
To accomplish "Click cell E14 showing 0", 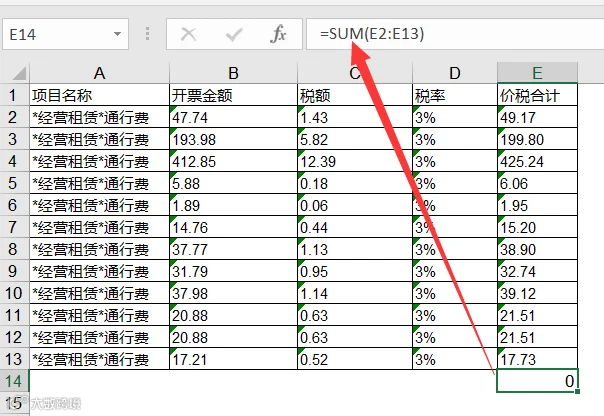I will [x=537, y=381].
